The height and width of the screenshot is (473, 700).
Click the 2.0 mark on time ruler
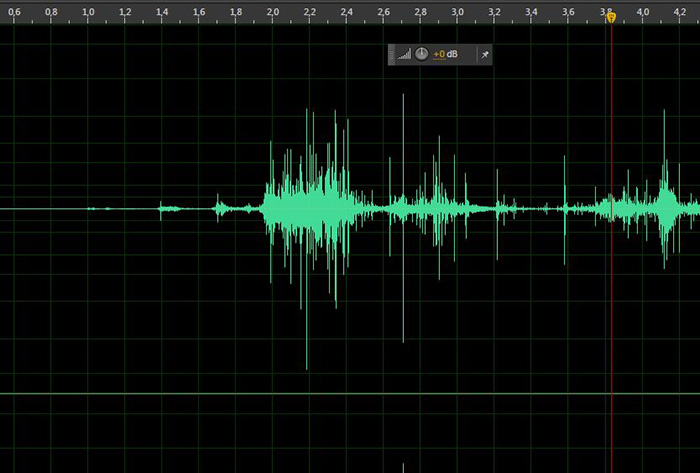point(273,12)
